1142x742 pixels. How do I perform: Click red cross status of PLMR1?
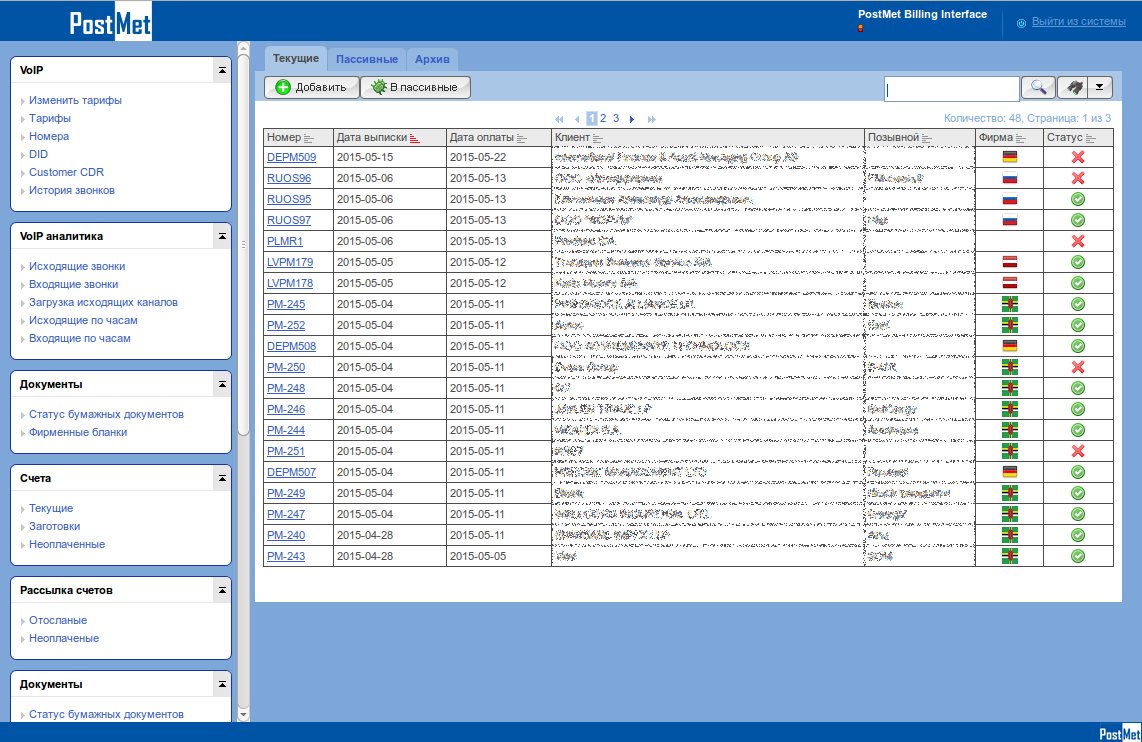pos(1078,241)
